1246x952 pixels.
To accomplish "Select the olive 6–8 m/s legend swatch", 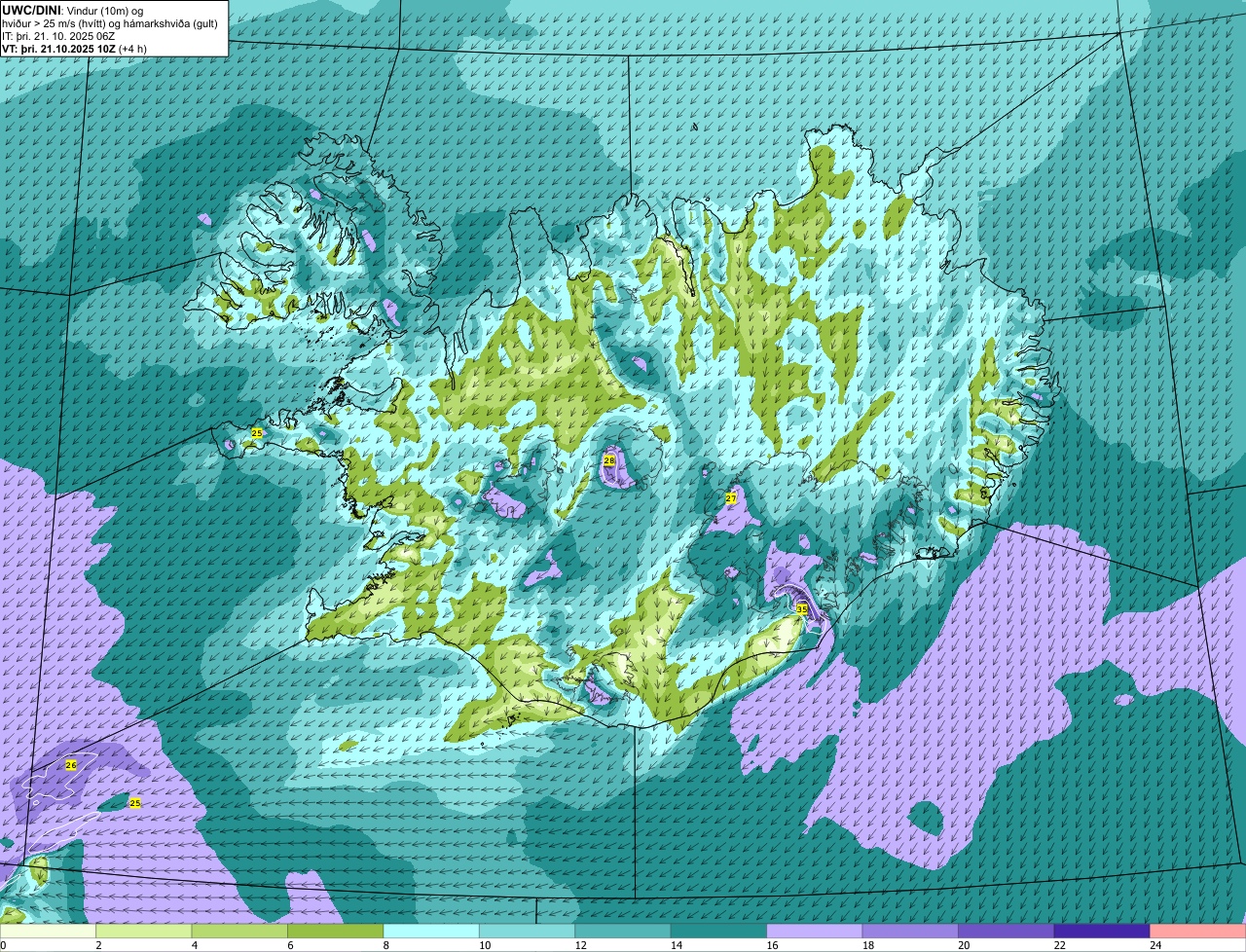I will [x=336, y=931].
